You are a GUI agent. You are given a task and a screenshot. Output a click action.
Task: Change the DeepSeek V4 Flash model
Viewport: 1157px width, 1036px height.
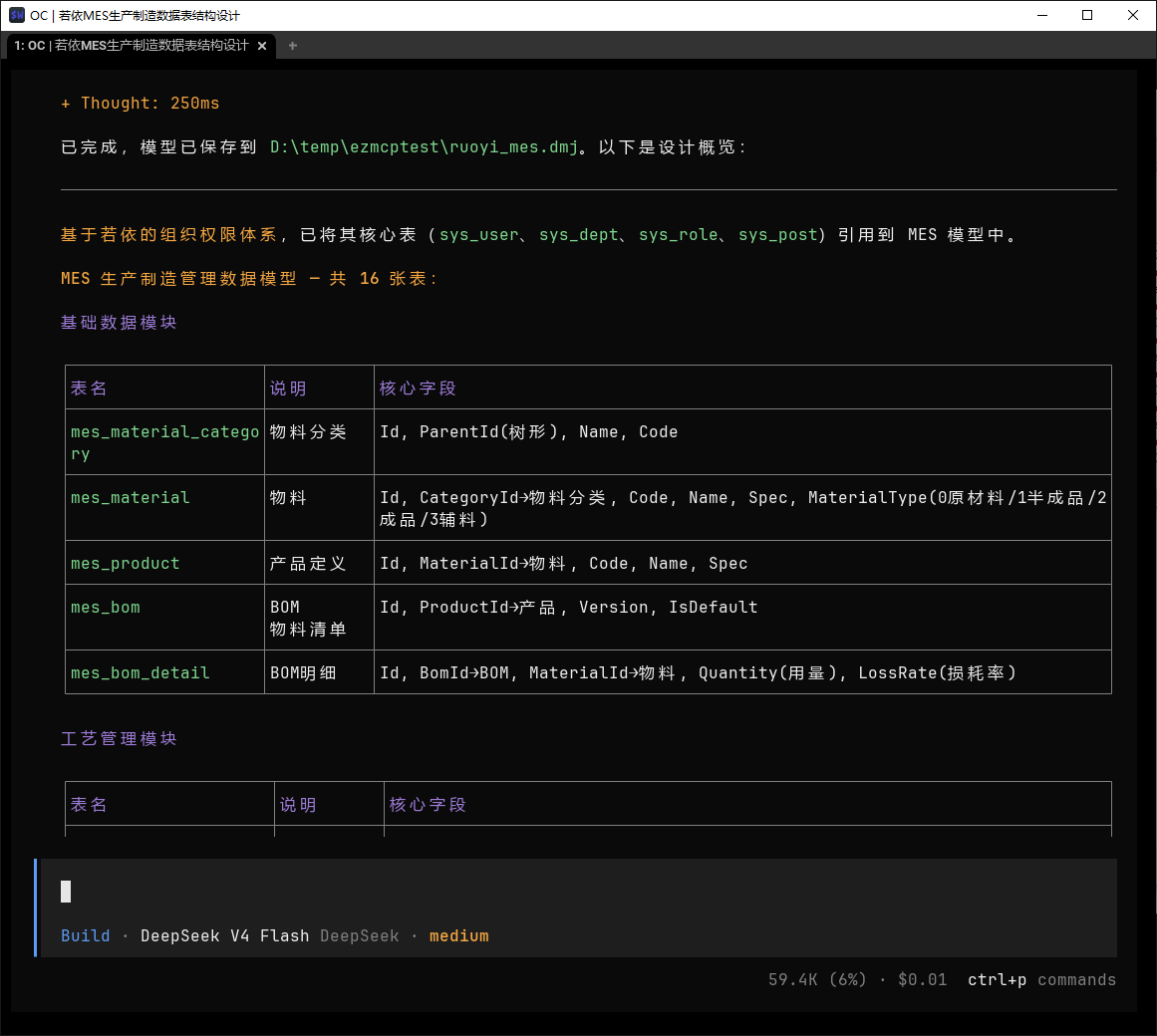pyautogui.click(x=224, y=935)
